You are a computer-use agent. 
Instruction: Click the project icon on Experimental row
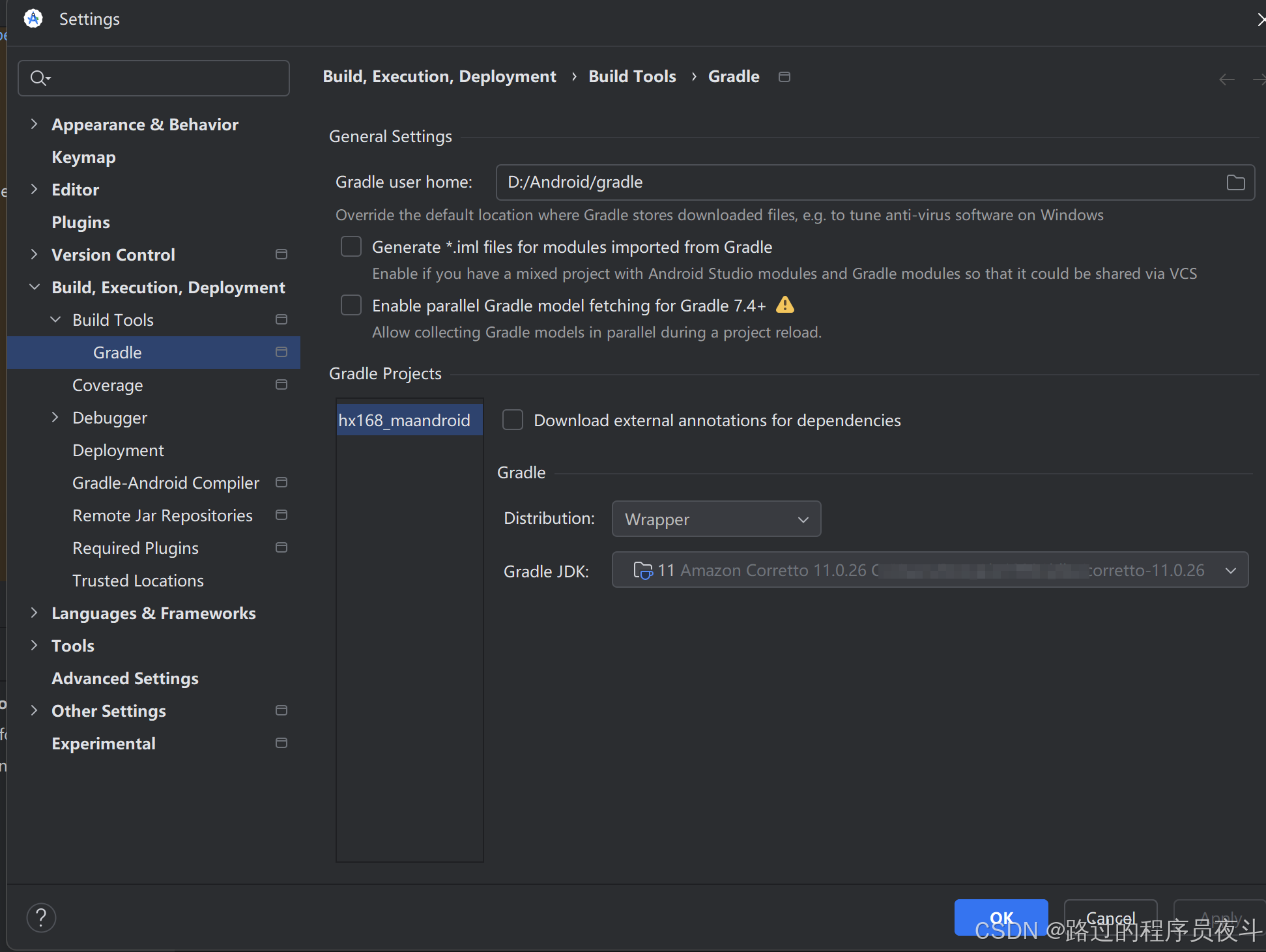[x=281, y=743]
